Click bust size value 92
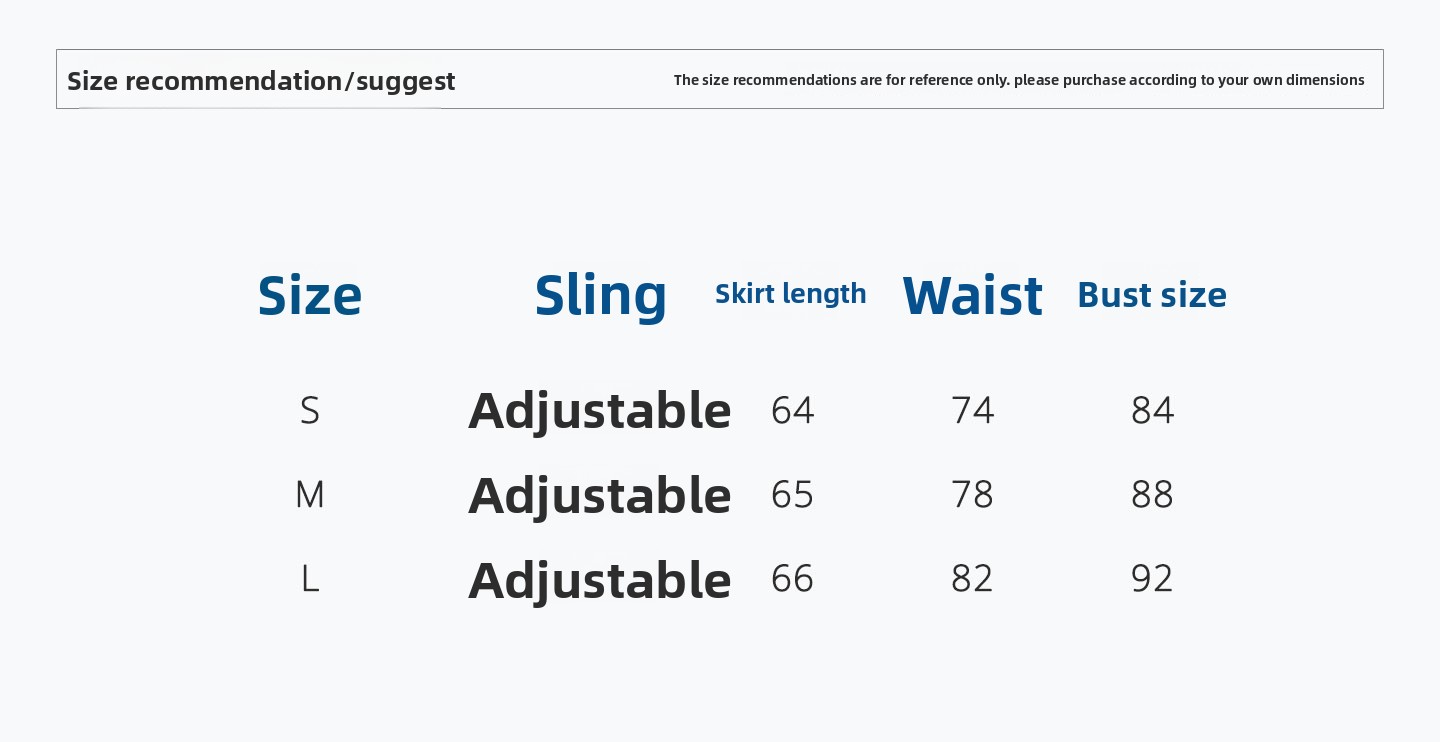 pyautogui.click(x=1152, y=578)
